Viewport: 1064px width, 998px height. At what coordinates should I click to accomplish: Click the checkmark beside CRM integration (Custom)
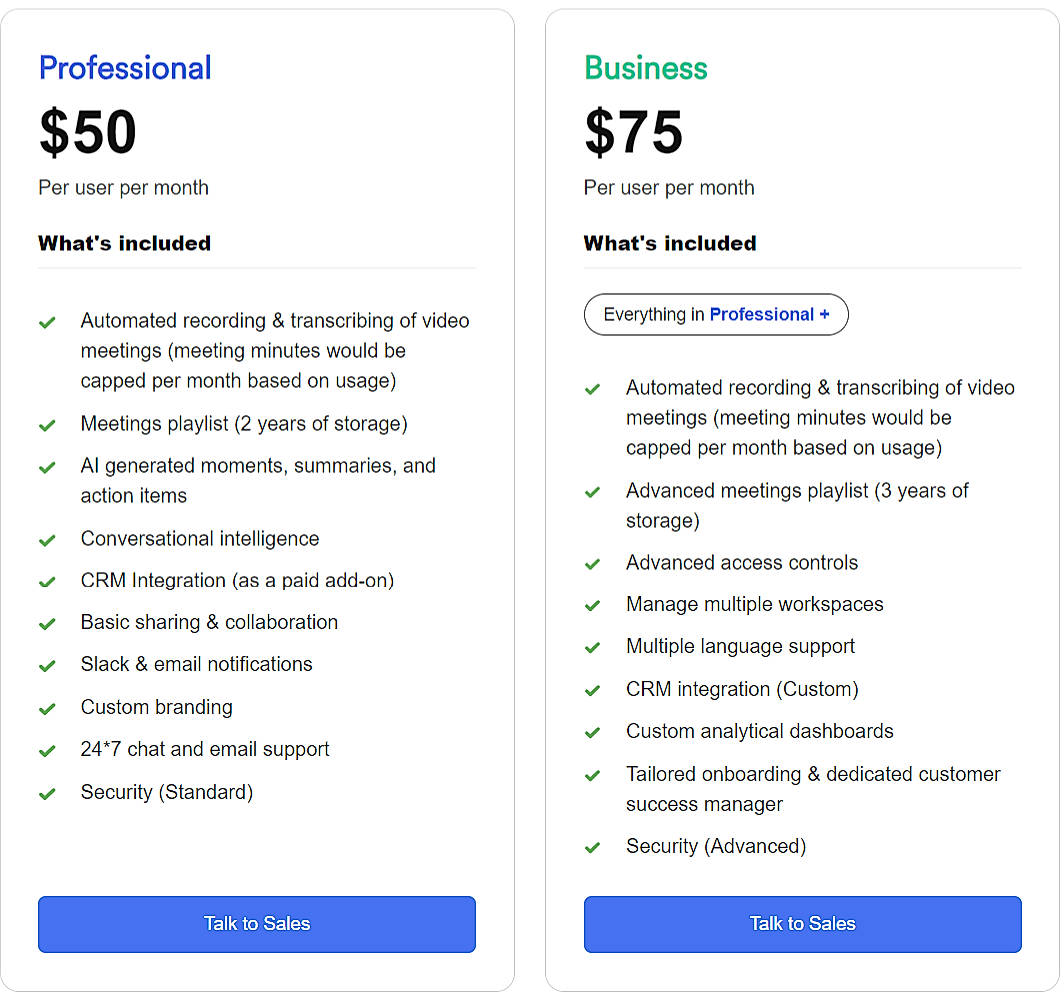click(x=593, y=690)
